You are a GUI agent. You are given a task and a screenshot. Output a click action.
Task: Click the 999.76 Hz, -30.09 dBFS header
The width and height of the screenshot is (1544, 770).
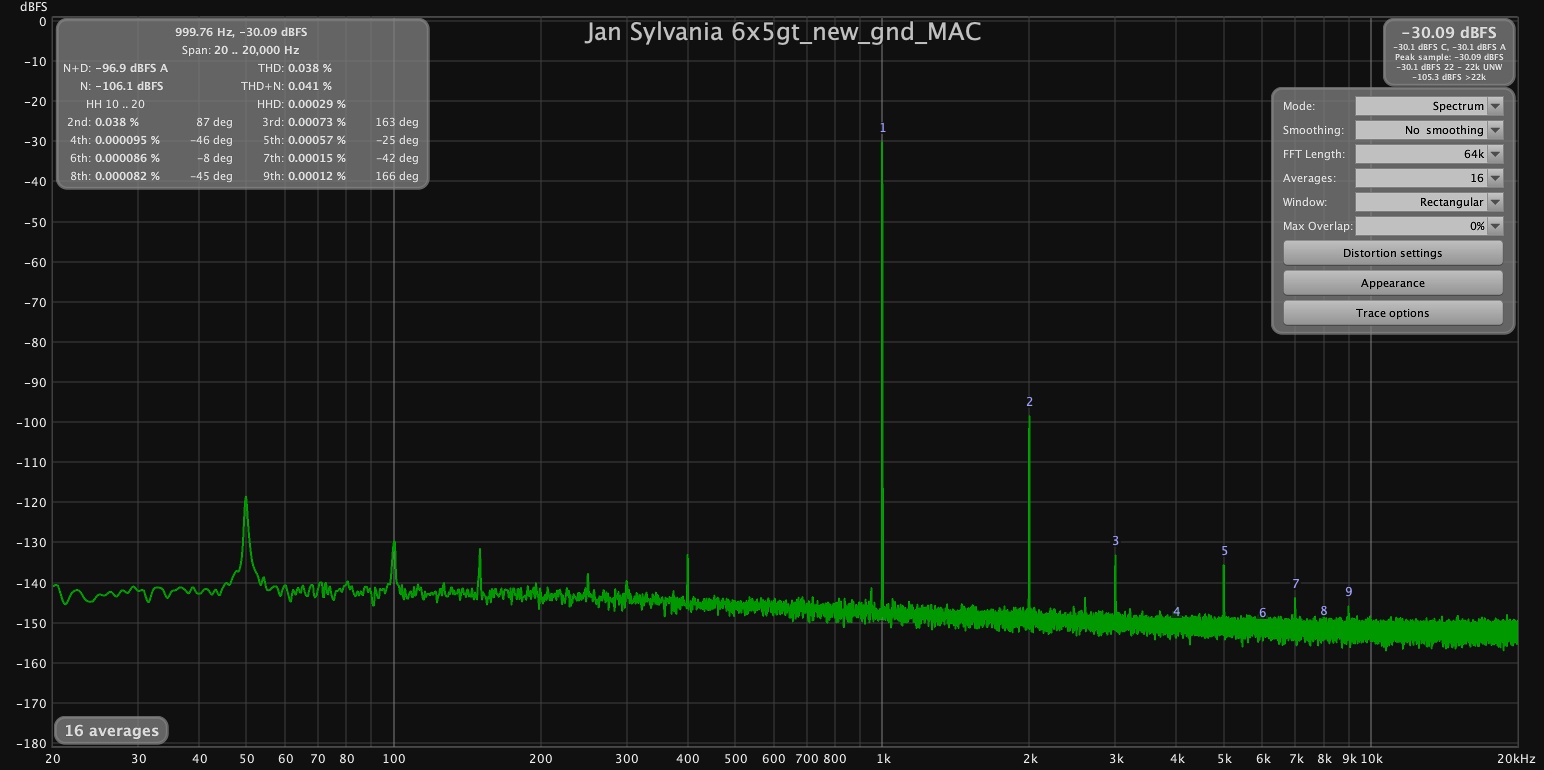coord(241,32)
